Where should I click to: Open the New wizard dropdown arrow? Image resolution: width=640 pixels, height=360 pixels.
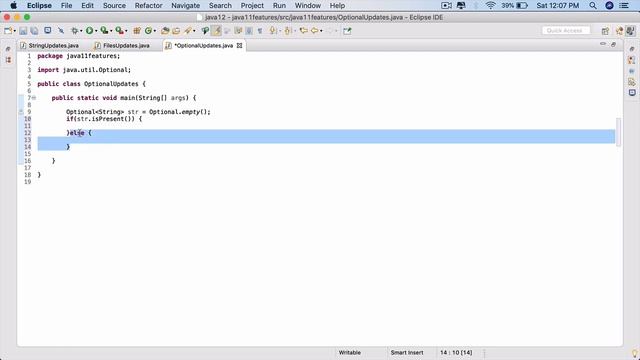[x=15, y=31]
